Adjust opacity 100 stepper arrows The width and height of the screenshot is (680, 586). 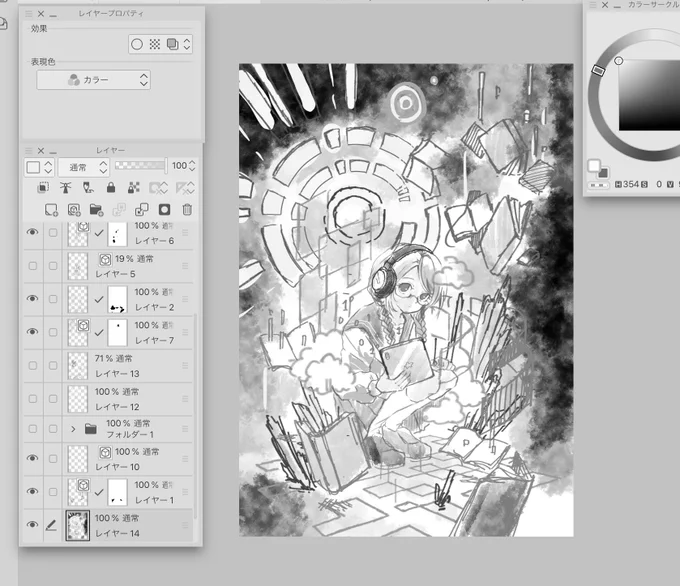[x=193, y=166]
